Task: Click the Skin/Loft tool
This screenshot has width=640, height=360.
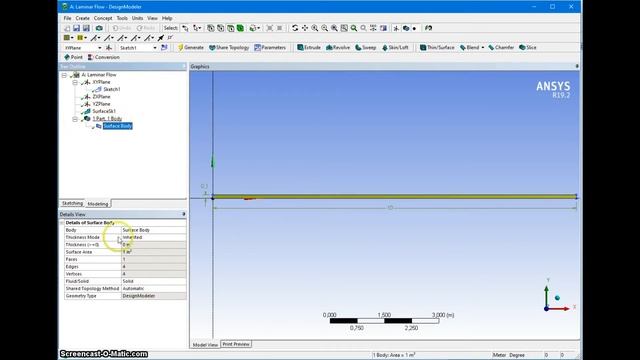Action: [395, 48]
